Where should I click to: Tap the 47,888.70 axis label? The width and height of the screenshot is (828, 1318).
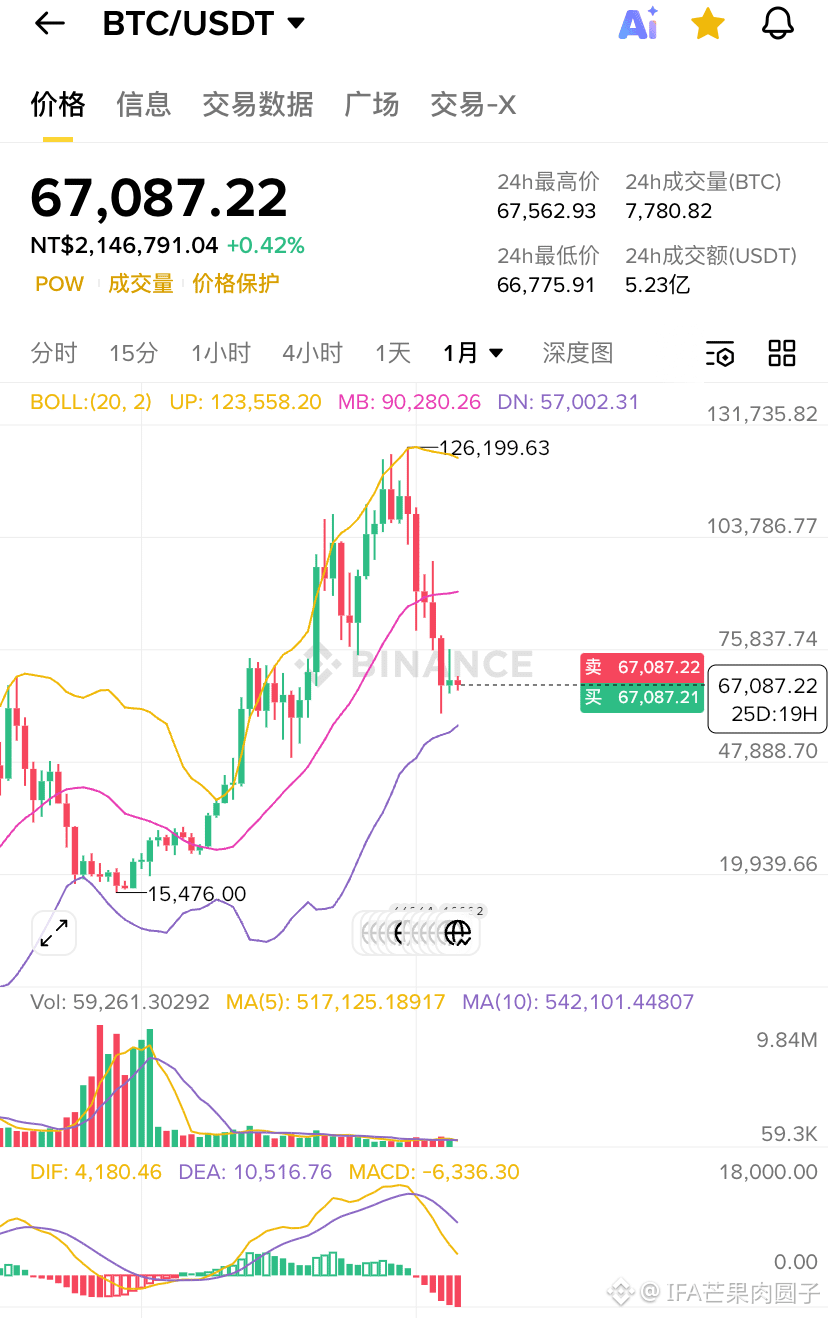pos(768,751)
